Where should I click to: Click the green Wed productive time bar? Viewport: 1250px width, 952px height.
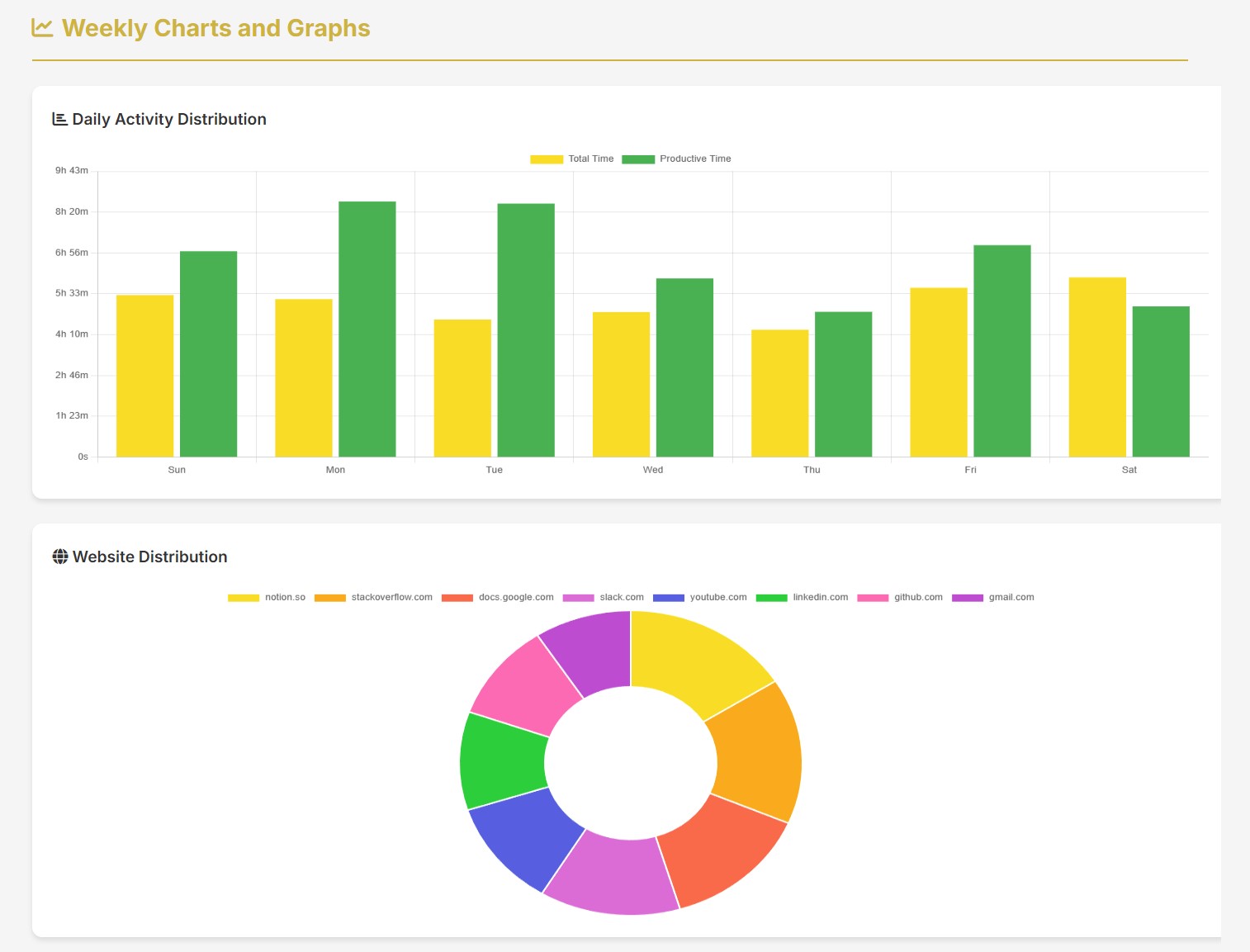pos(685,367)
